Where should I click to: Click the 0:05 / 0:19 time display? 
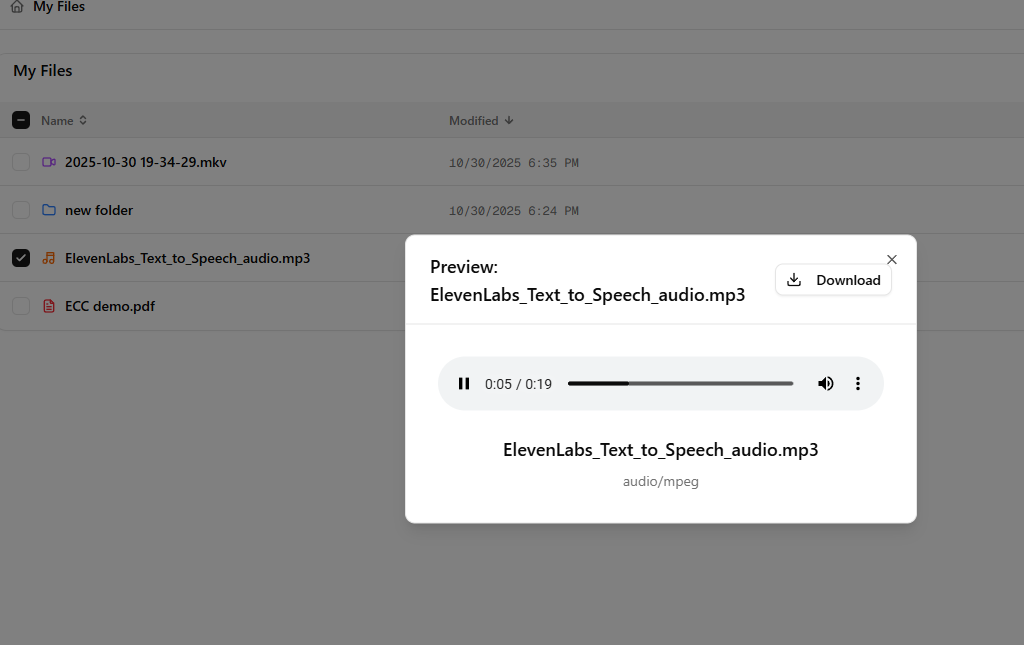(x=519, y=384)
